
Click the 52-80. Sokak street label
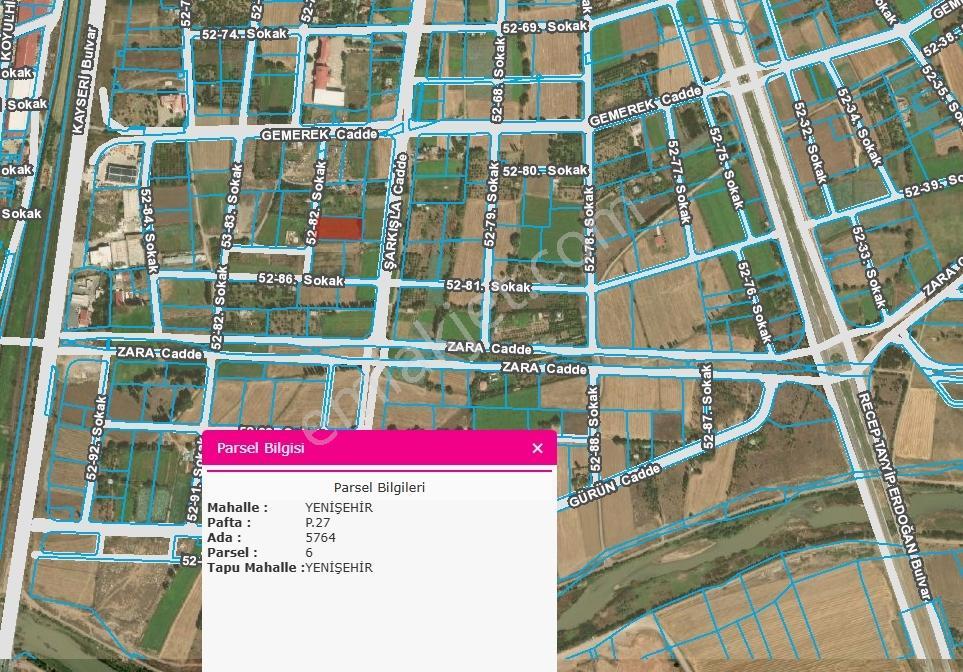click(x=545, y=170)
